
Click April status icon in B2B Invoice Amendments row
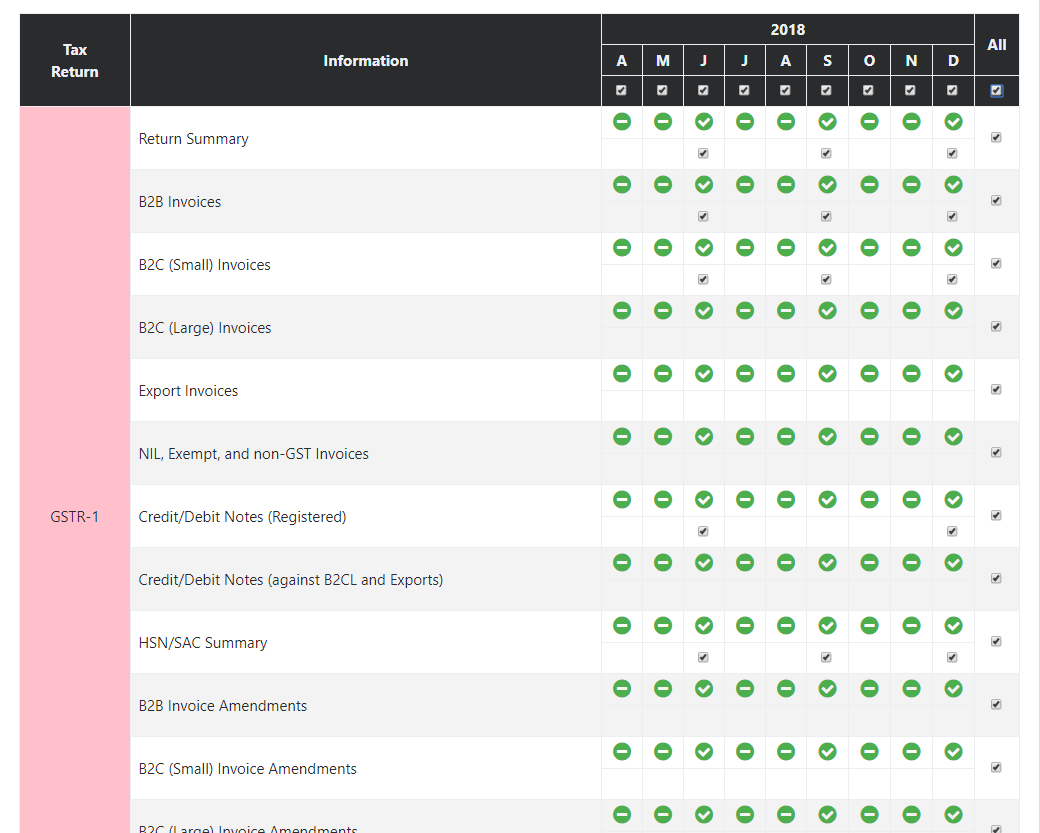point(621,689)
